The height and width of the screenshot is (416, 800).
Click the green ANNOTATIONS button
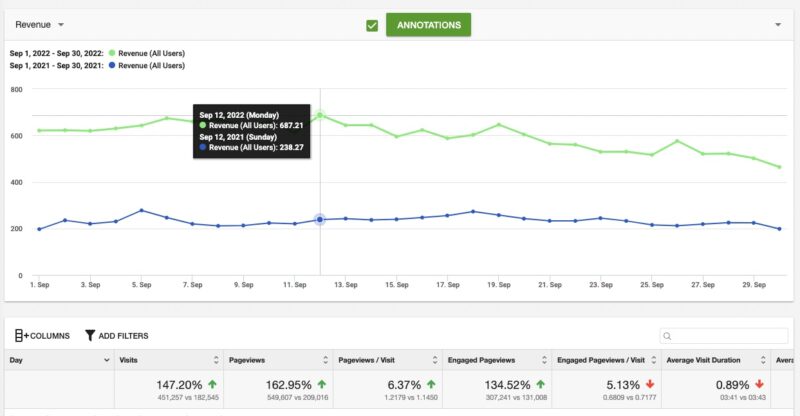[428, 25]
